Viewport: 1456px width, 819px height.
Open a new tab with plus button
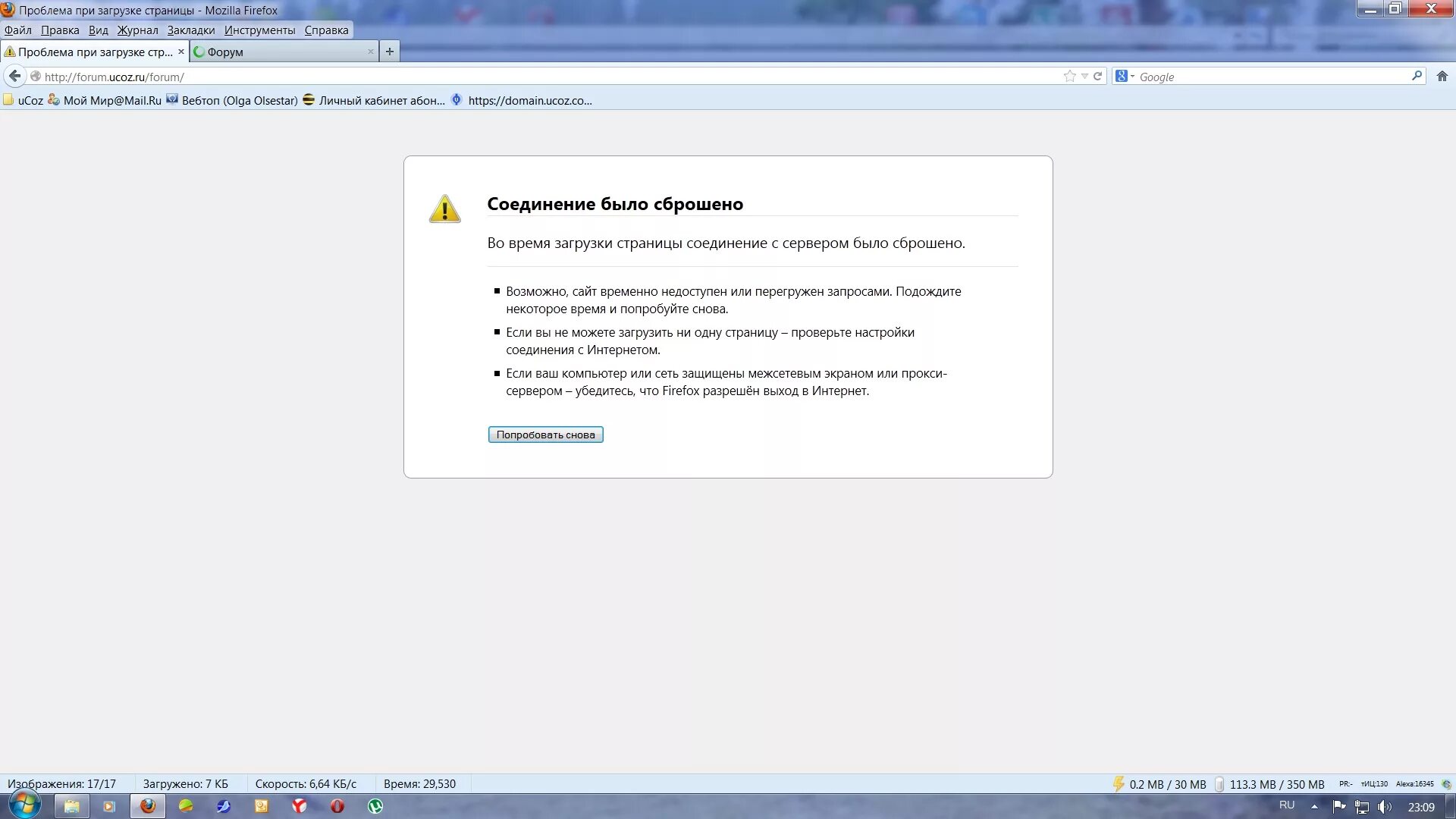coord(389,52)
